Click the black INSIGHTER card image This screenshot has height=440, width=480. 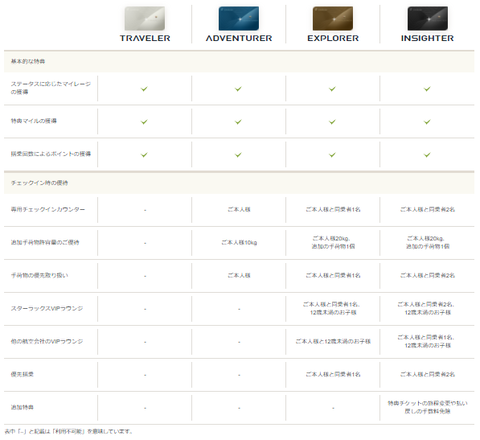(x=427, y=18)
